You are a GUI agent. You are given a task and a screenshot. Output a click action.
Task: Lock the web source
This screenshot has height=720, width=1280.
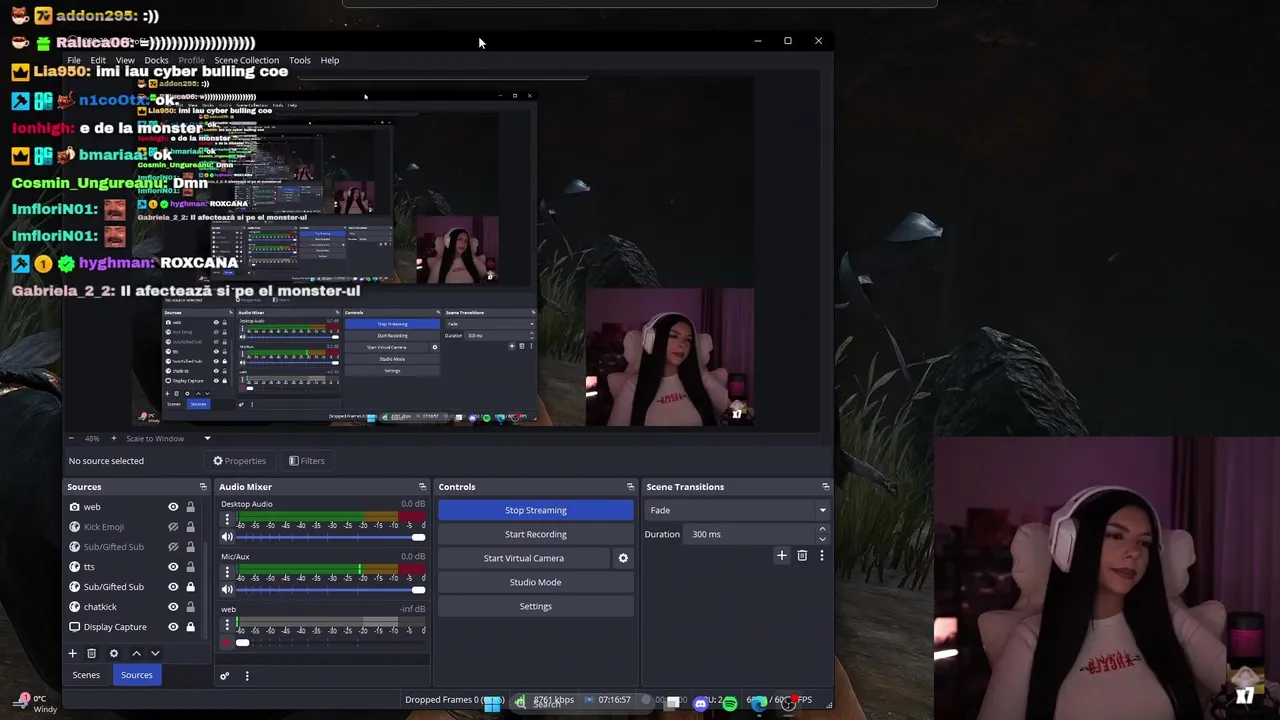[x=190, y=507]
